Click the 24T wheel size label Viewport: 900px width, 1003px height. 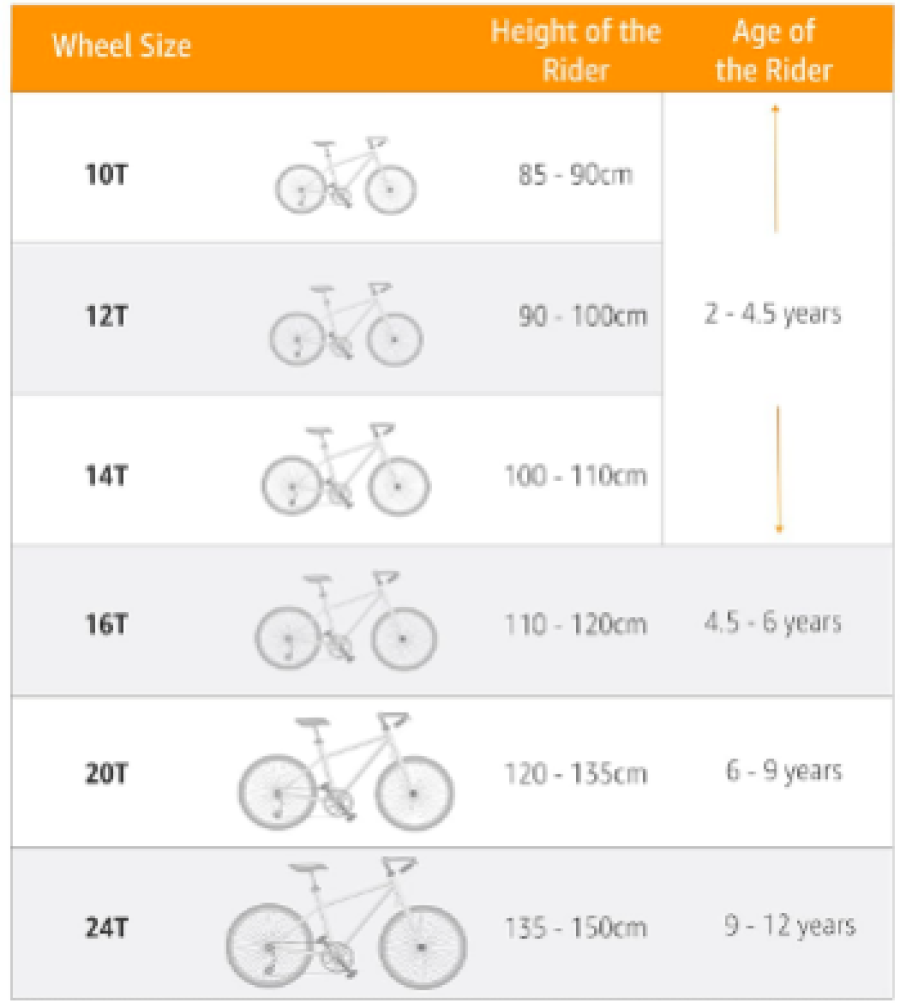(x=107, y=927)
